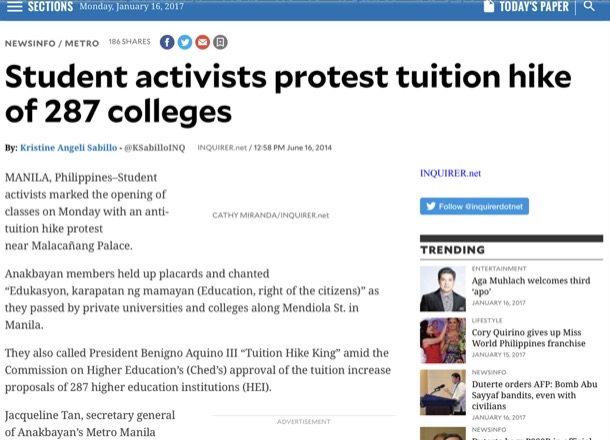This screenshot has height=440, width=610.
Task: Go to TODAY'S PAPER
Action: coord(533,7)
